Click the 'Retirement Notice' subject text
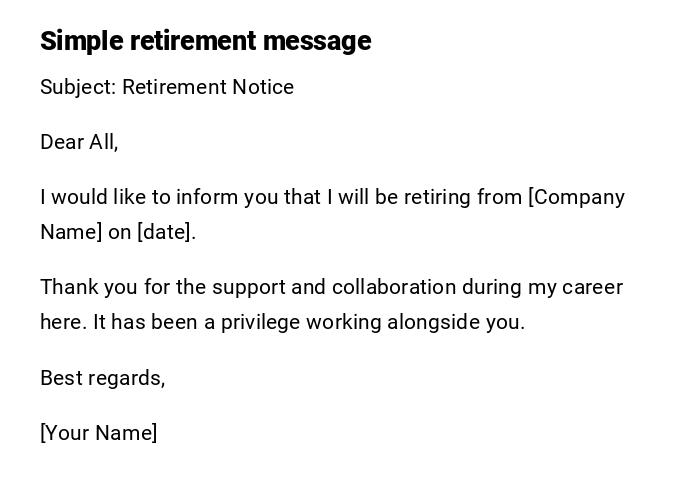 coord(208,88)
